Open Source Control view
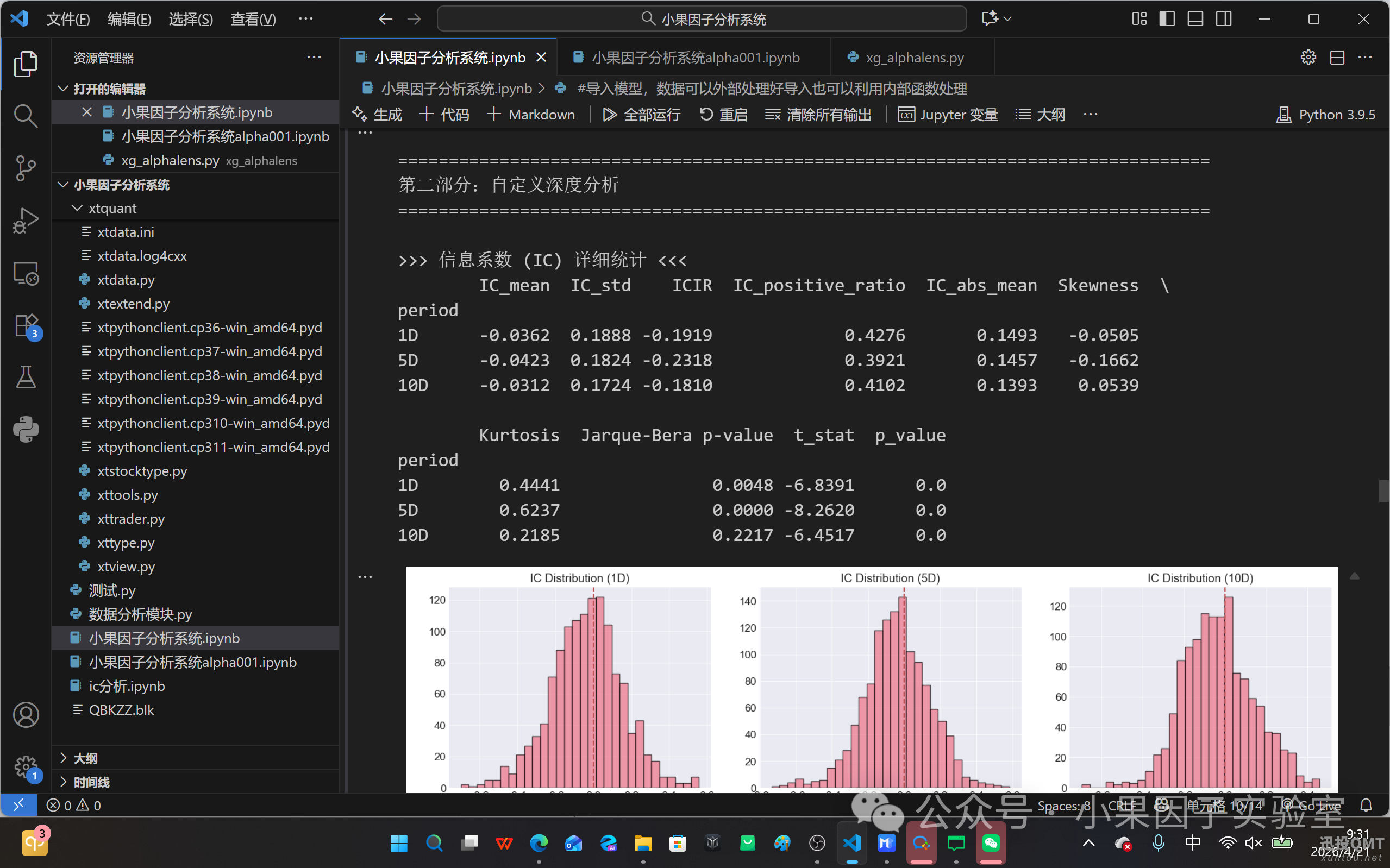The height and width of the screenshot is (868, 1390). tap(25, 168)
